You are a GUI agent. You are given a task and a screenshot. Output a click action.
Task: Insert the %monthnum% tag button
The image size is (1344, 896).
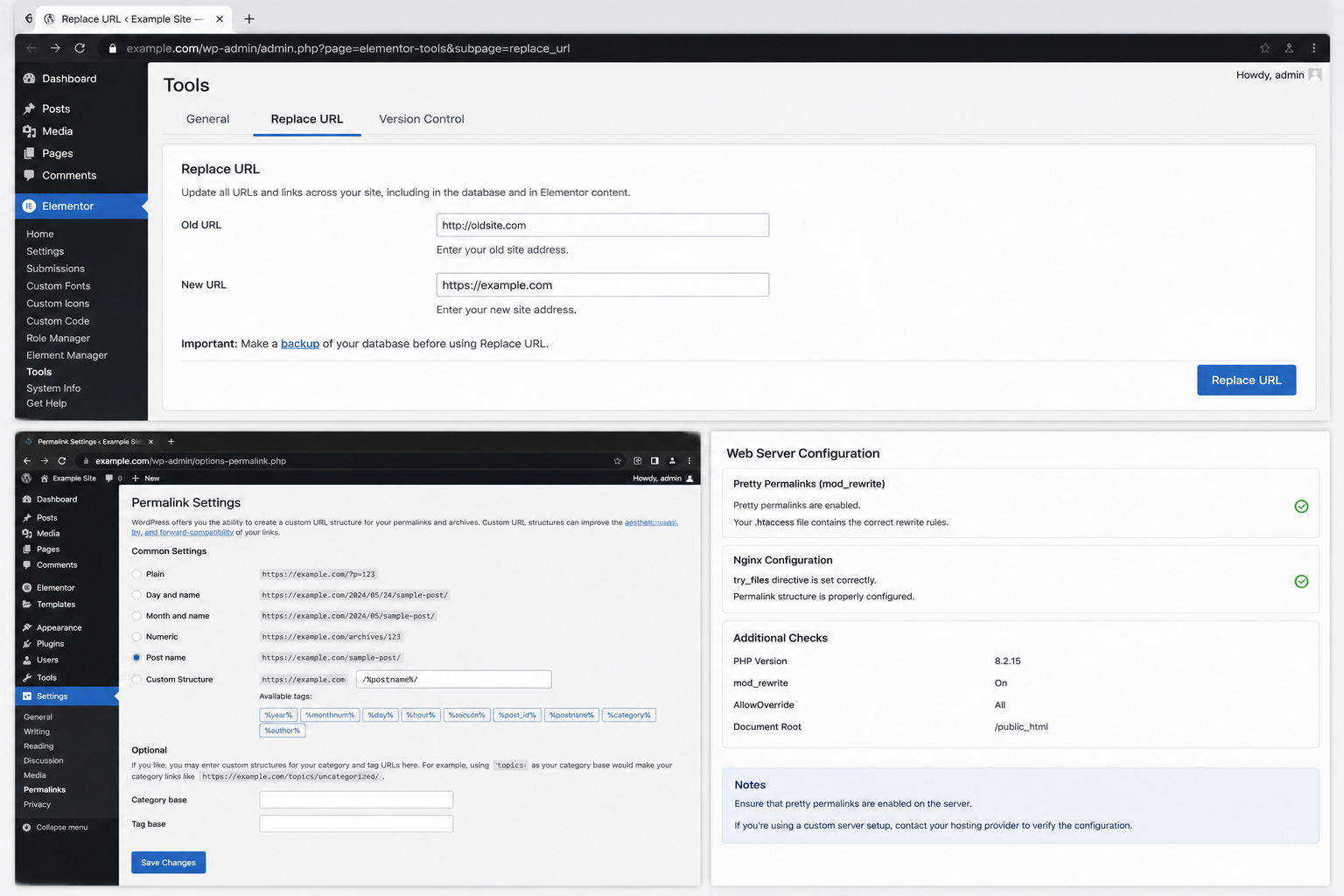tap(330, 715)
